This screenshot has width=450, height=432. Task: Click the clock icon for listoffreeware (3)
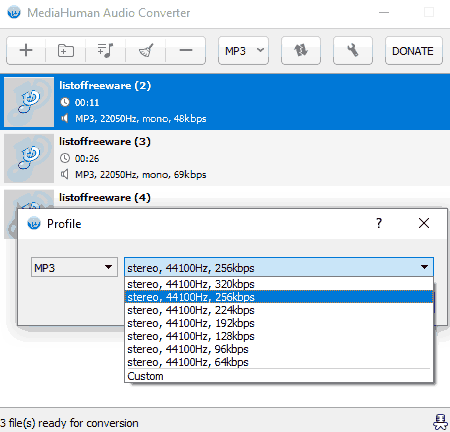click(x=65, y=158)
